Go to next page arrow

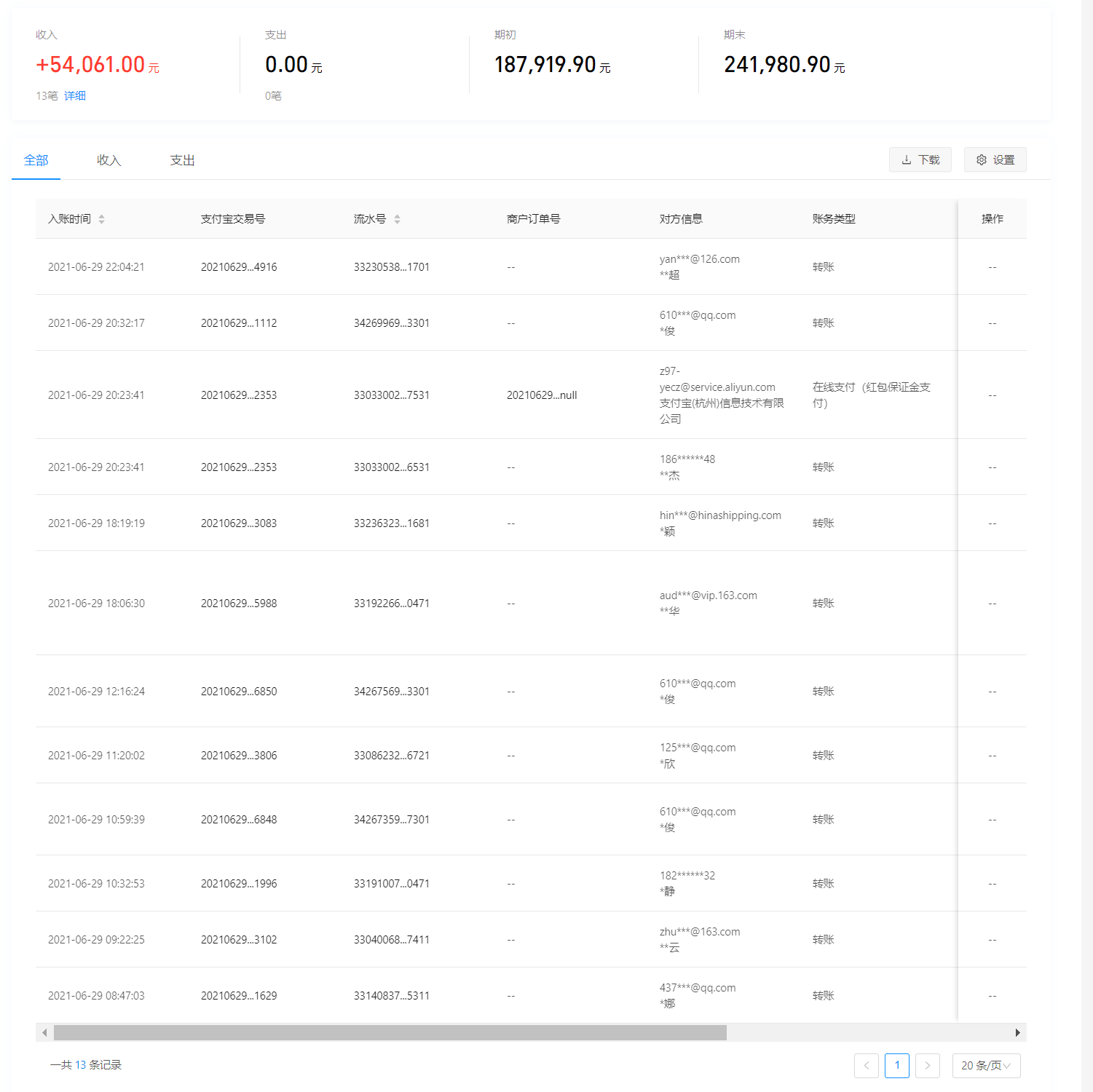pyautogui.click(x=927, y=1066)
